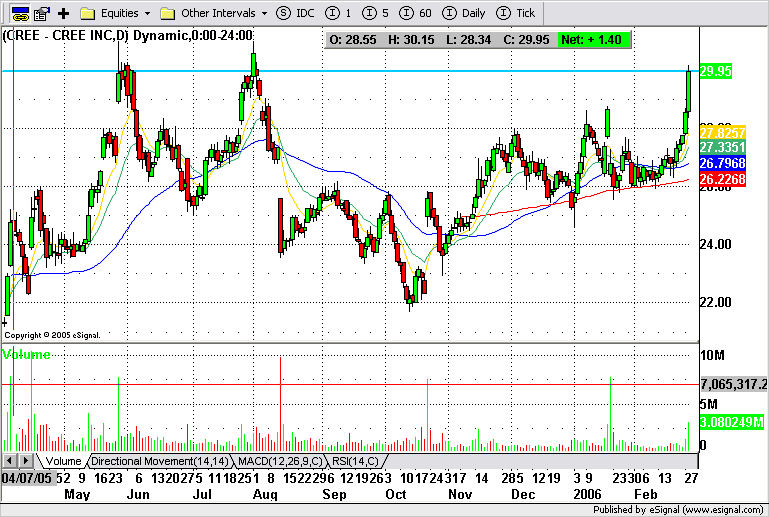Click the 04/07/05 date label
This screenshot has width=769, height=517.
(x=27, y=478)
